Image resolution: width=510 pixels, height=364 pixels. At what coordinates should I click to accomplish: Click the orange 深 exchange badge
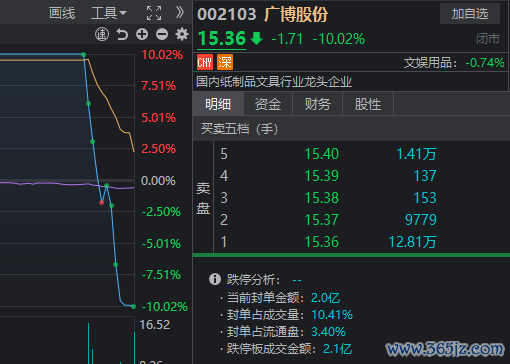(x=225, y=62)
